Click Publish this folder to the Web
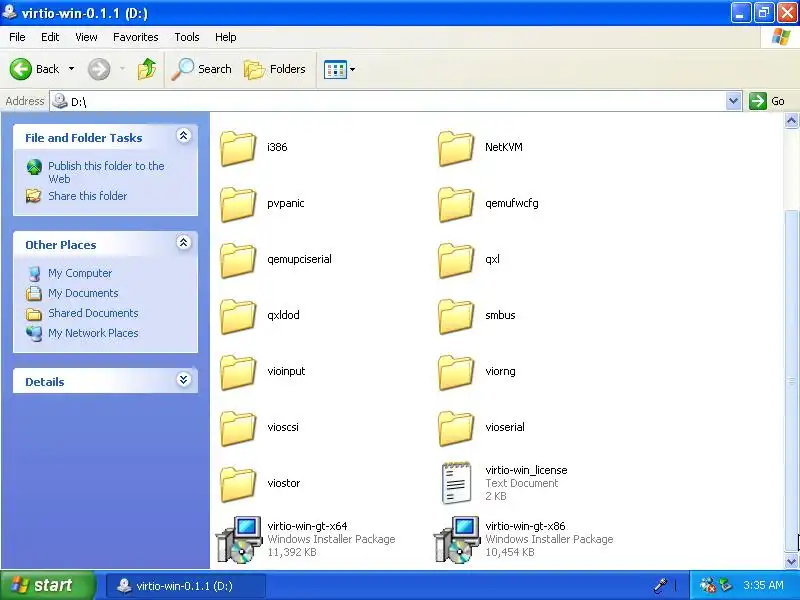This screenshot has width=800, height=600. 106,172
